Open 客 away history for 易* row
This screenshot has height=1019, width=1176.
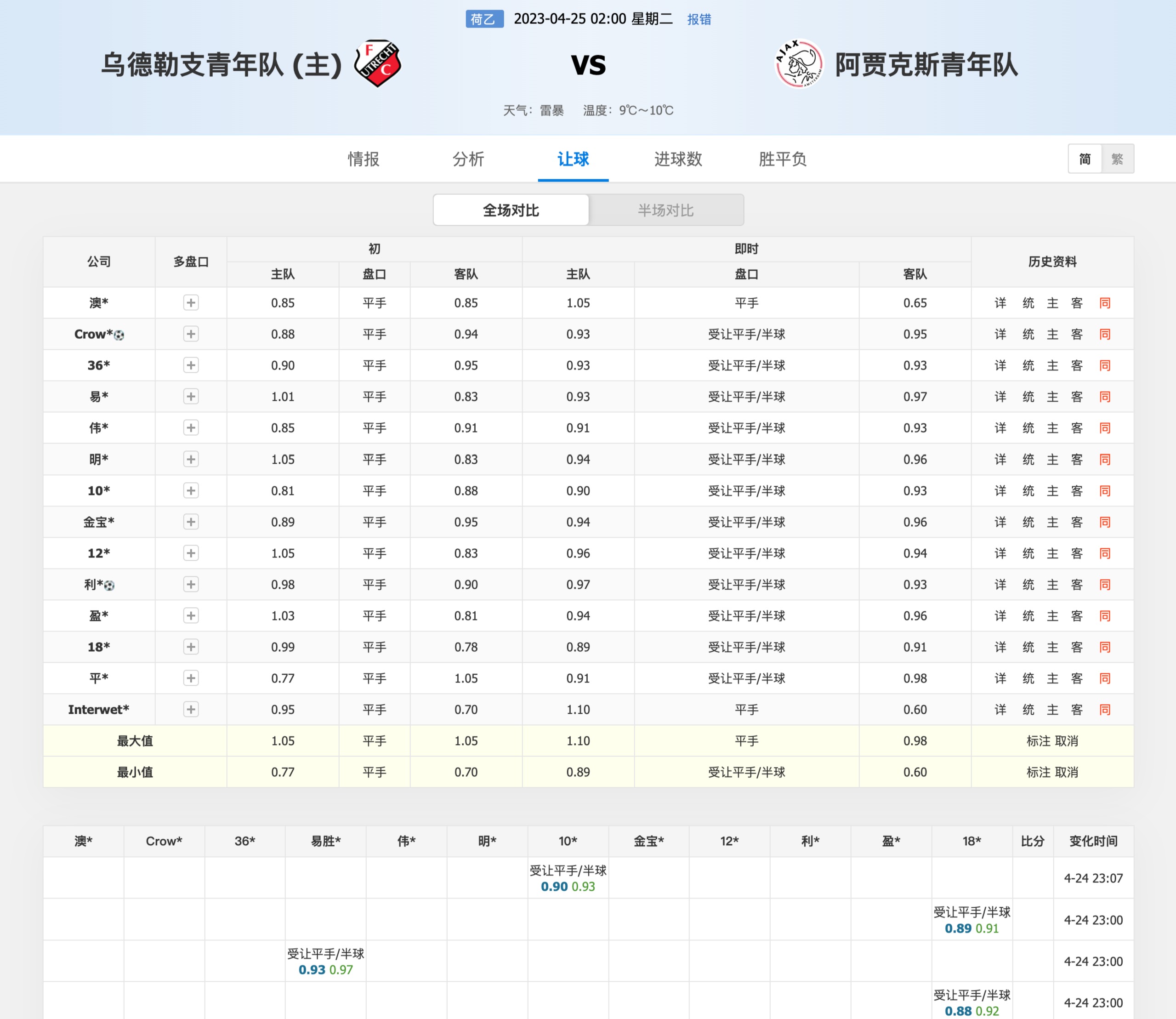pyautogui.click(x=1077, y=396)
